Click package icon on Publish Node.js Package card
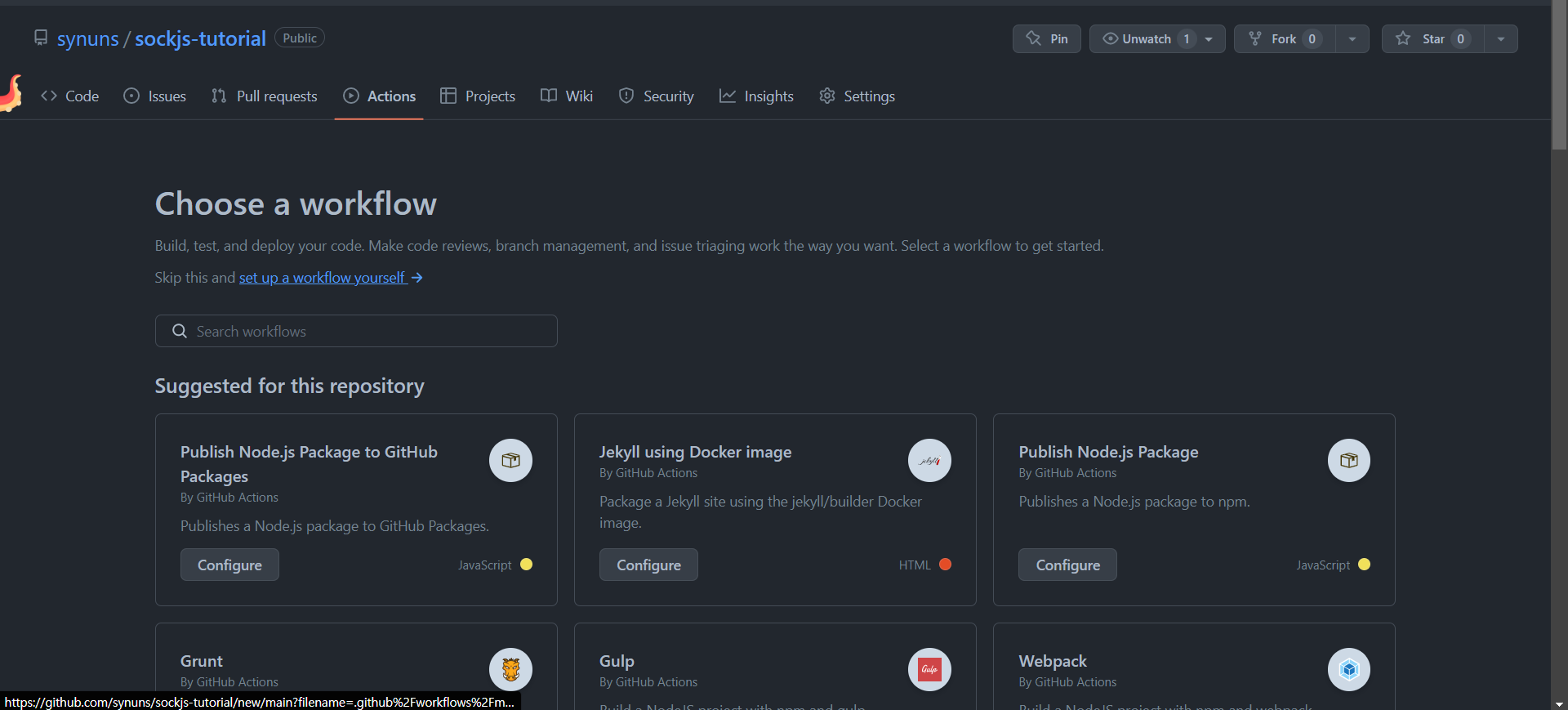The width and height of the screenshot is (1568, 710). point(1349,460)
